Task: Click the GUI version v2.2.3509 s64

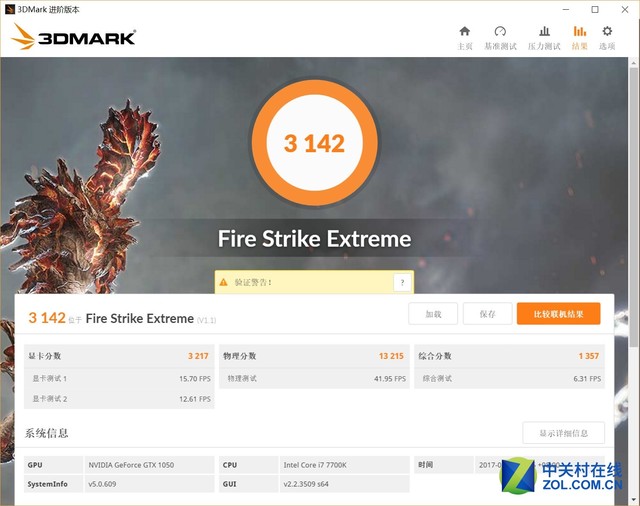Action: click(x=306, y=484)
